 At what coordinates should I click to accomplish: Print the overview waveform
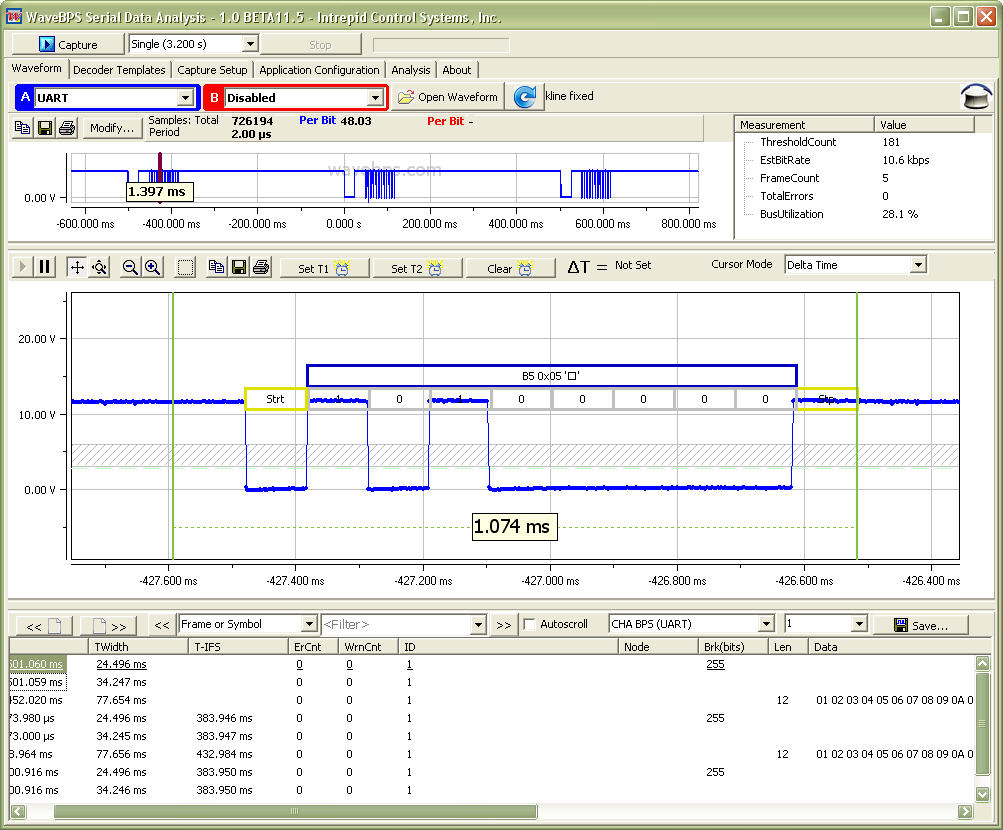click(67, 128)
